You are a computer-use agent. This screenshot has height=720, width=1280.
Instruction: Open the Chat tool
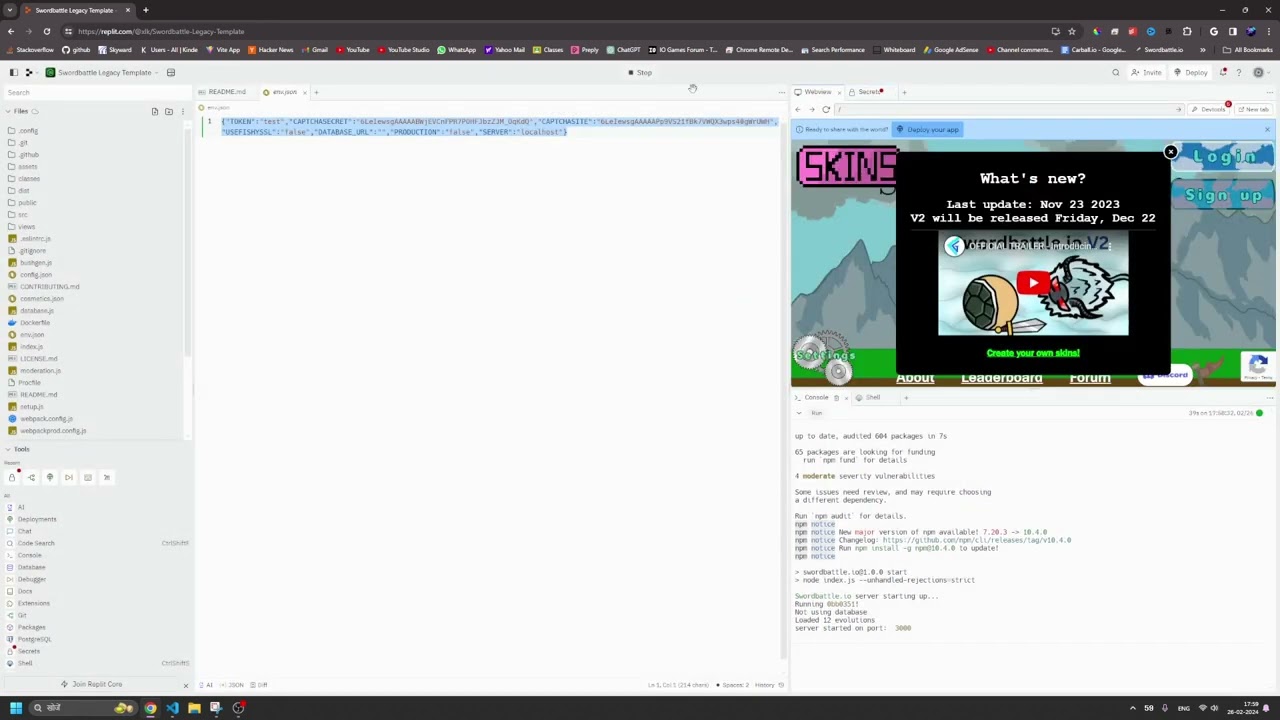point(20,531)
